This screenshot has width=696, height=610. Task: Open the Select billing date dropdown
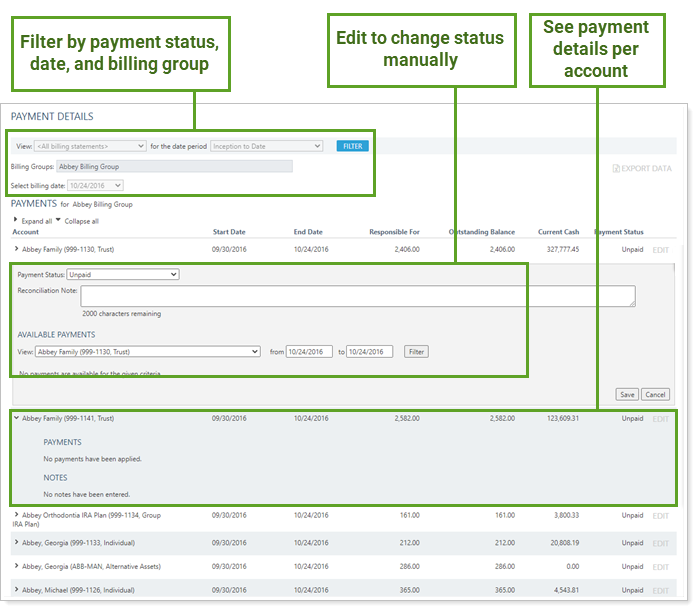[96, 185]
